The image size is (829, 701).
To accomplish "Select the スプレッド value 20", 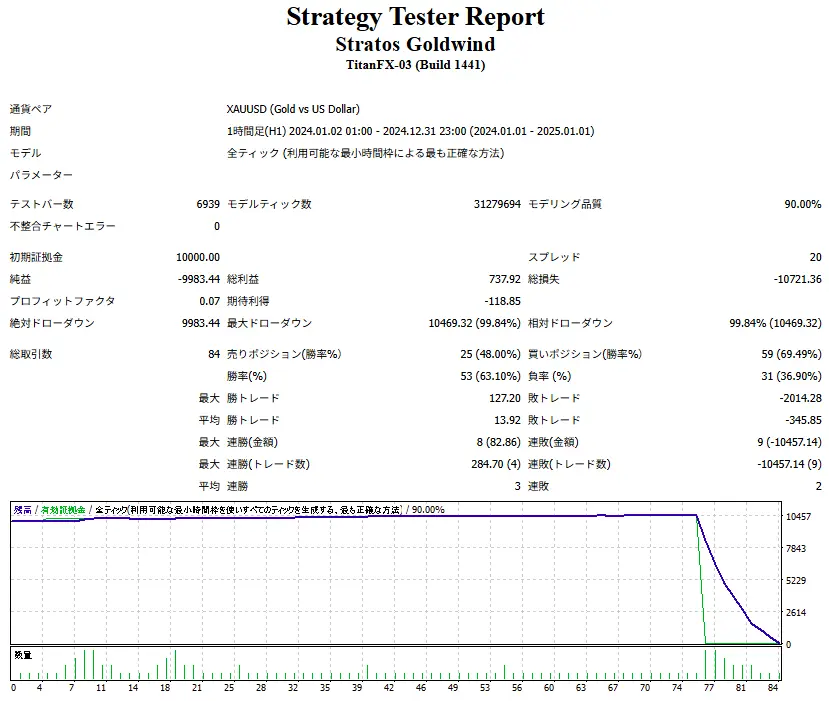I will tap(815, 257).
